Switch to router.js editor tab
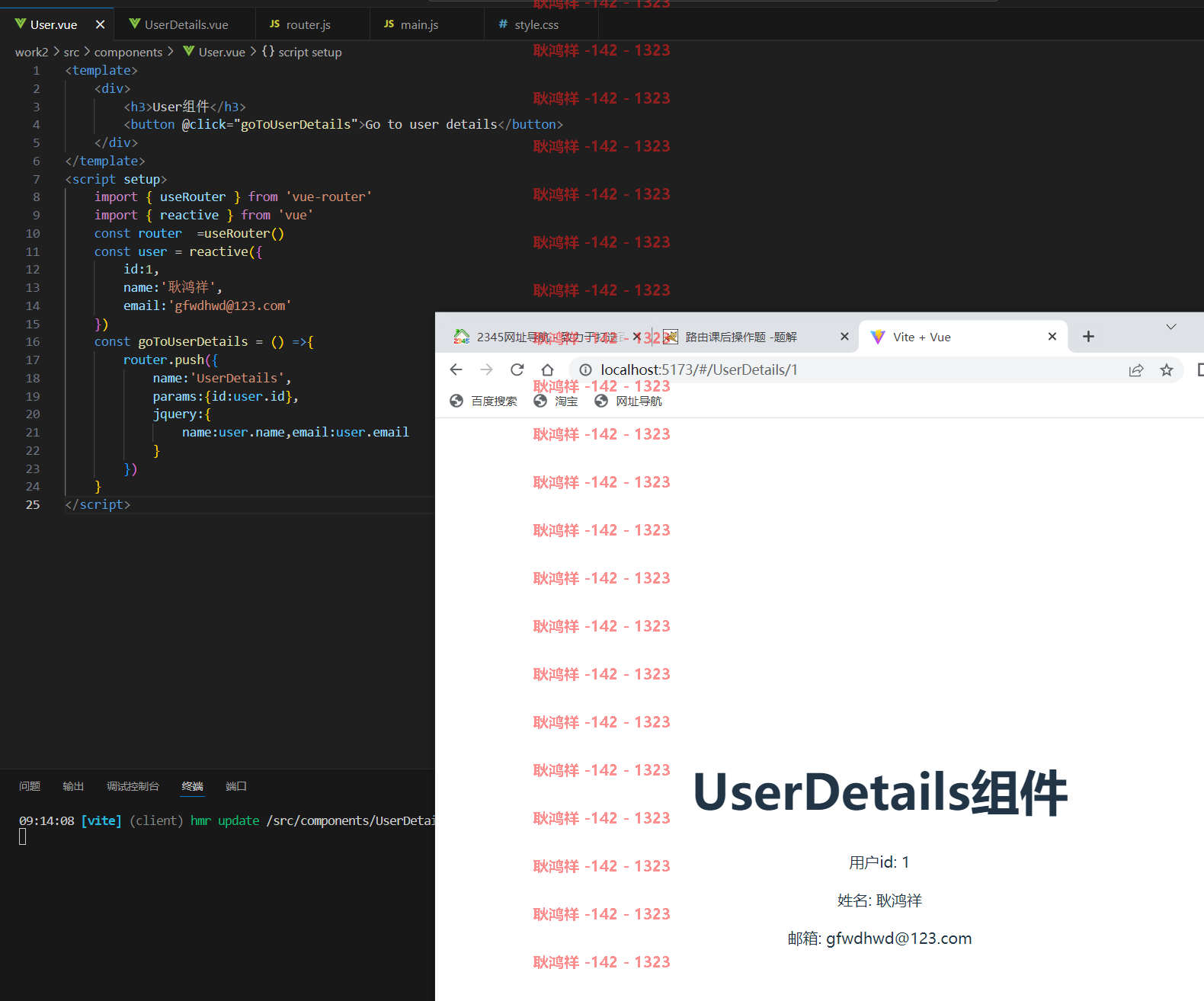The height and width of the screenshot is (1001, 1204). pyautogui.click(x=300, y=24)
